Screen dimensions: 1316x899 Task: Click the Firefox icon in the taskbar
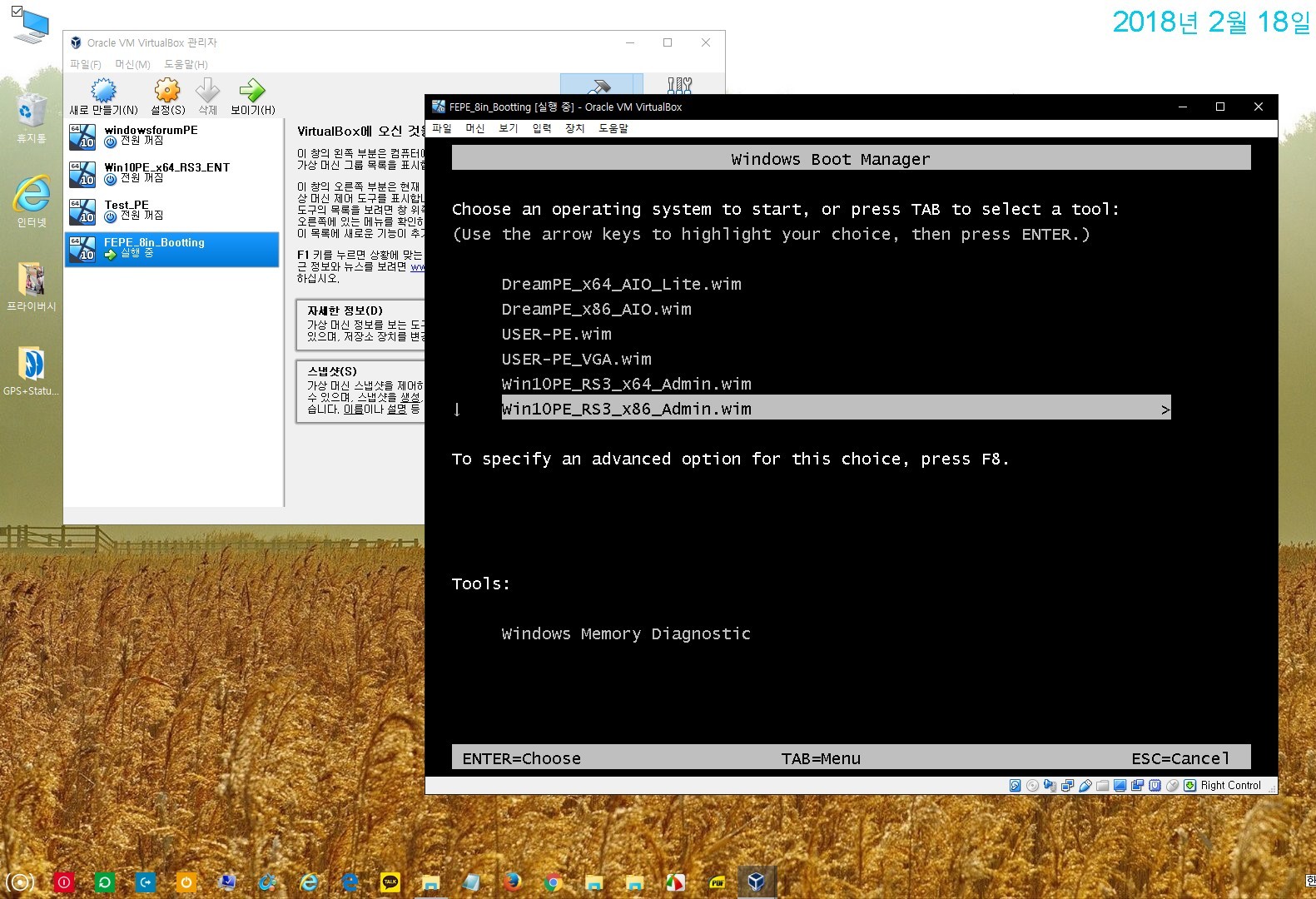(512, 882)
